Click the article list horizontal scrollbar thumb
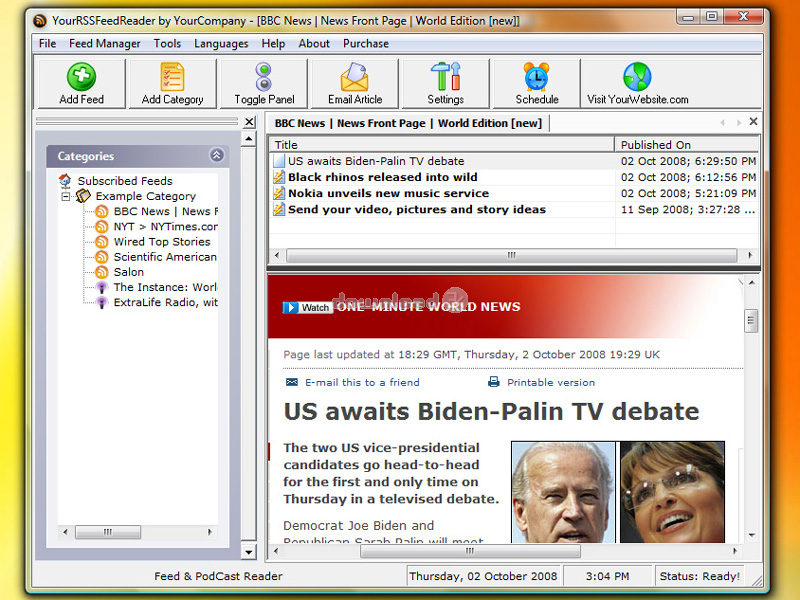 (x=511, y=255)
